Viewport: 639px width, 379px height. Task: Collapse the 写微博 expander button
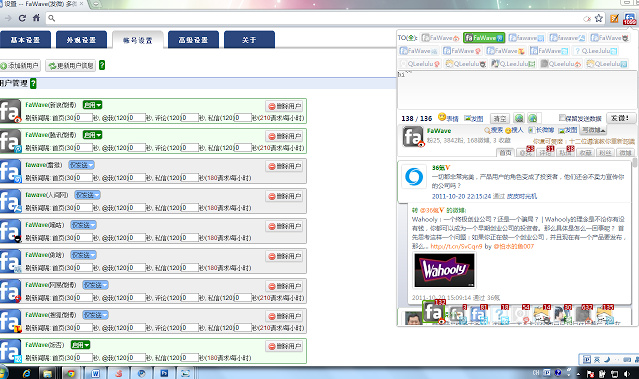click(x=594, y=130)
